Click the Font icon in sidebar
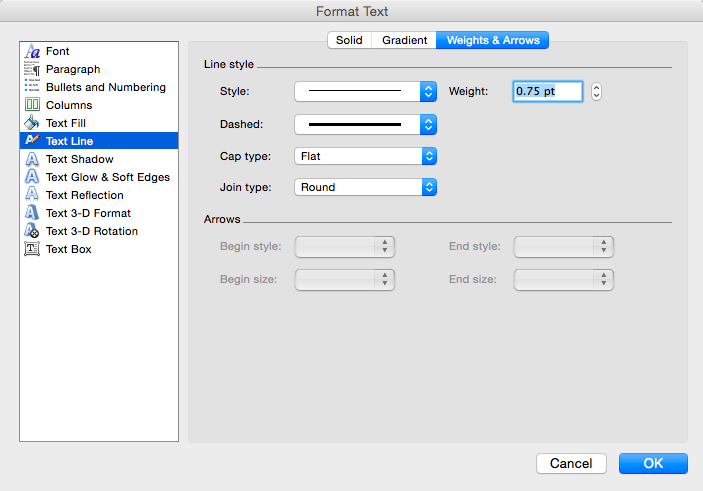Viewport: 703px width, 491px height. 32,51
